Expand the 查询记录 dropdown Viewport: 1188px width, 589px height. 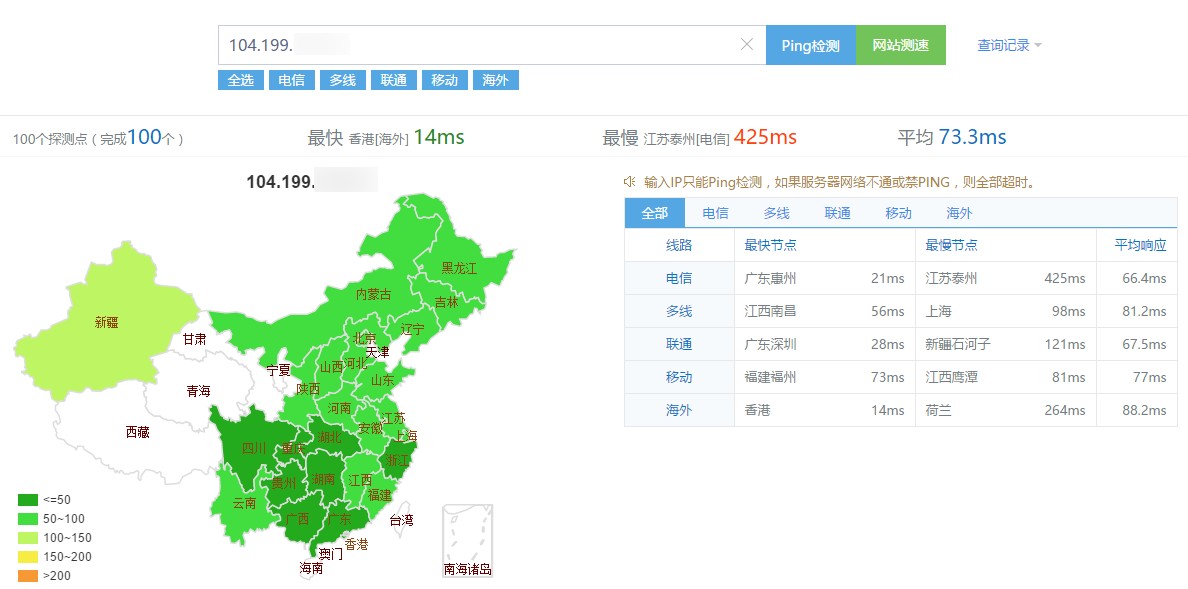pyautogui.click(x=1009, y=45)
